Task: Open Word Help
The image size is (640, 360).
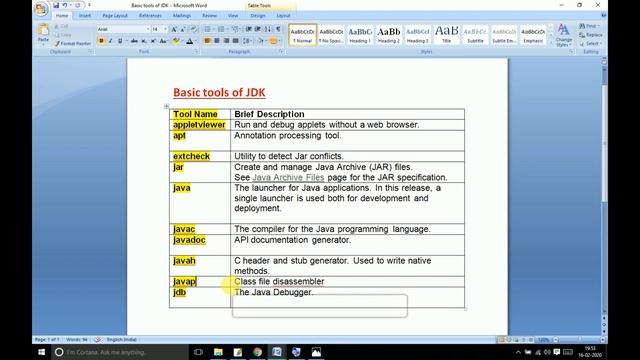Action: (604, 16)
